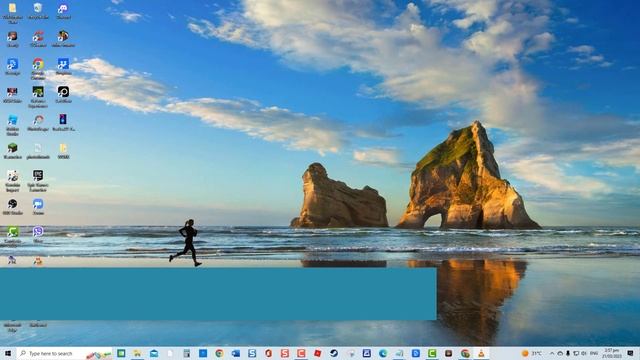Open VLC media player from the taskbar
Image resolution: width=640 pixels, height=360 pixels.
click(x=481, y=353)
